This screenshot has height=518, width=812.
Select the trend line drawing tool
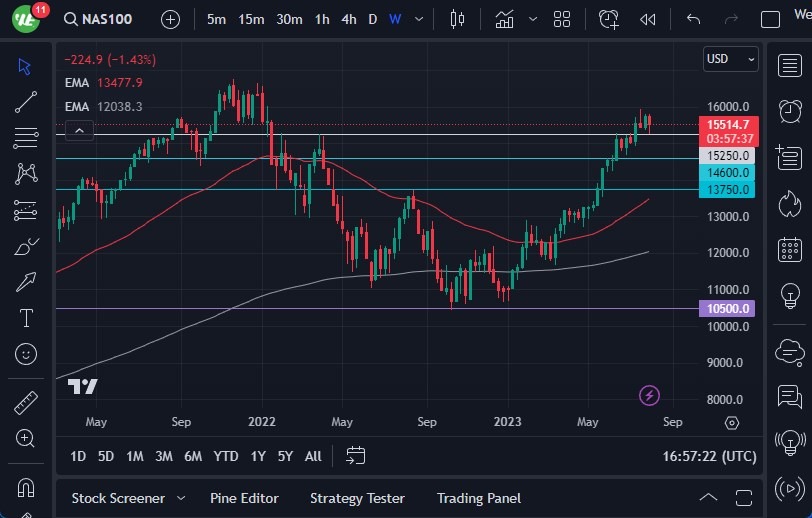click(26, 101)
